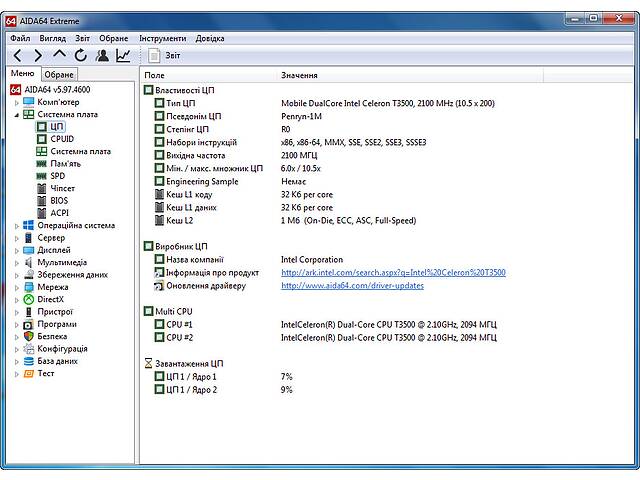Open the aida64.com driver-updates link

pos(352,285)
